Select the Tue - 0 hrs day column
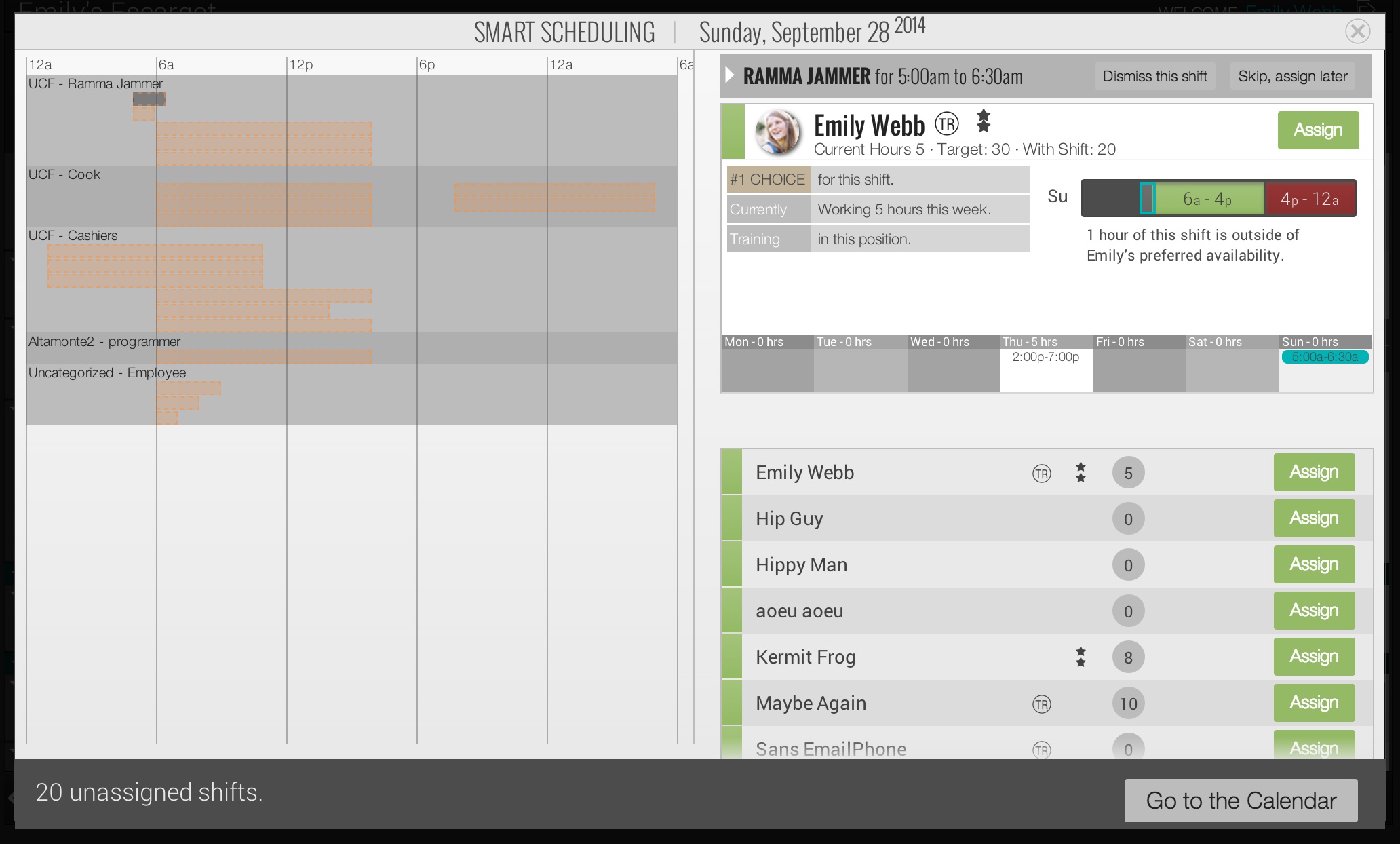 (860, 364)
